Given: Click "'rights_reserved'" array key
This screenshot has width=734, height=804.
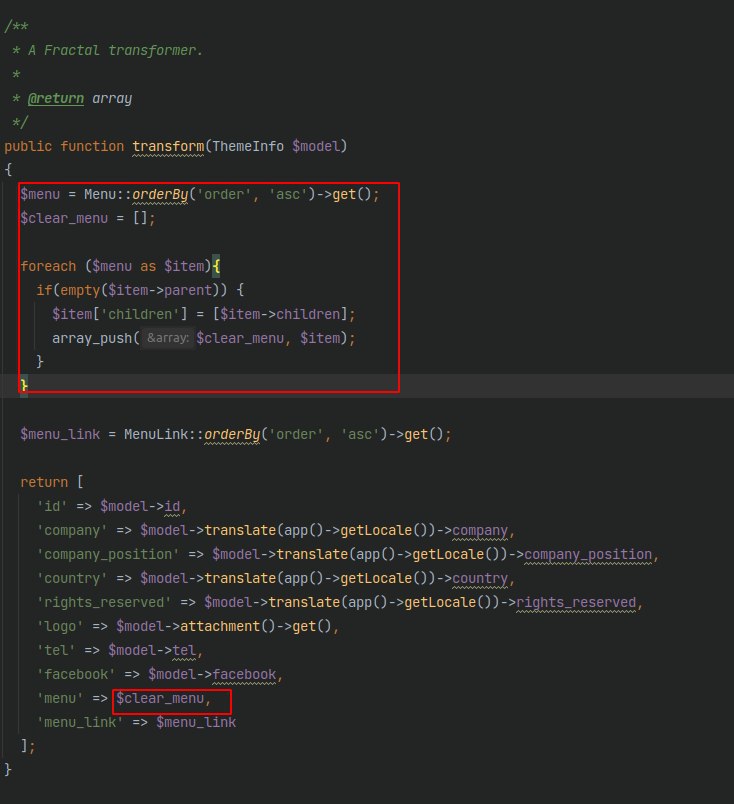Looking at the screenshot, I should pos(104,602).
